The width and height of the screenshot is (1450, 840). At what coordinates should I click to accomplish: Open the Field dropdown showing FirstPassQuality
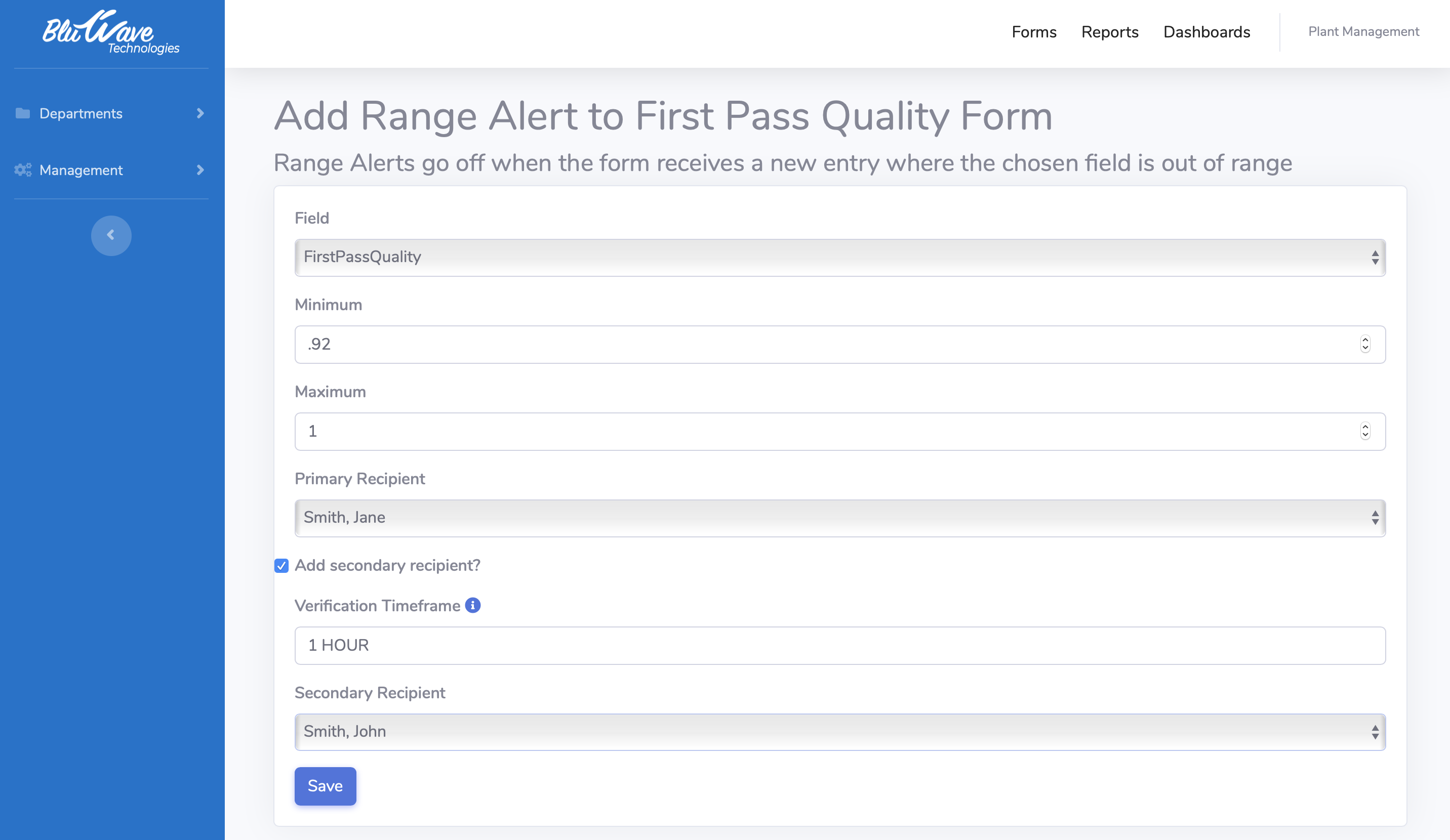coord(840,257)
